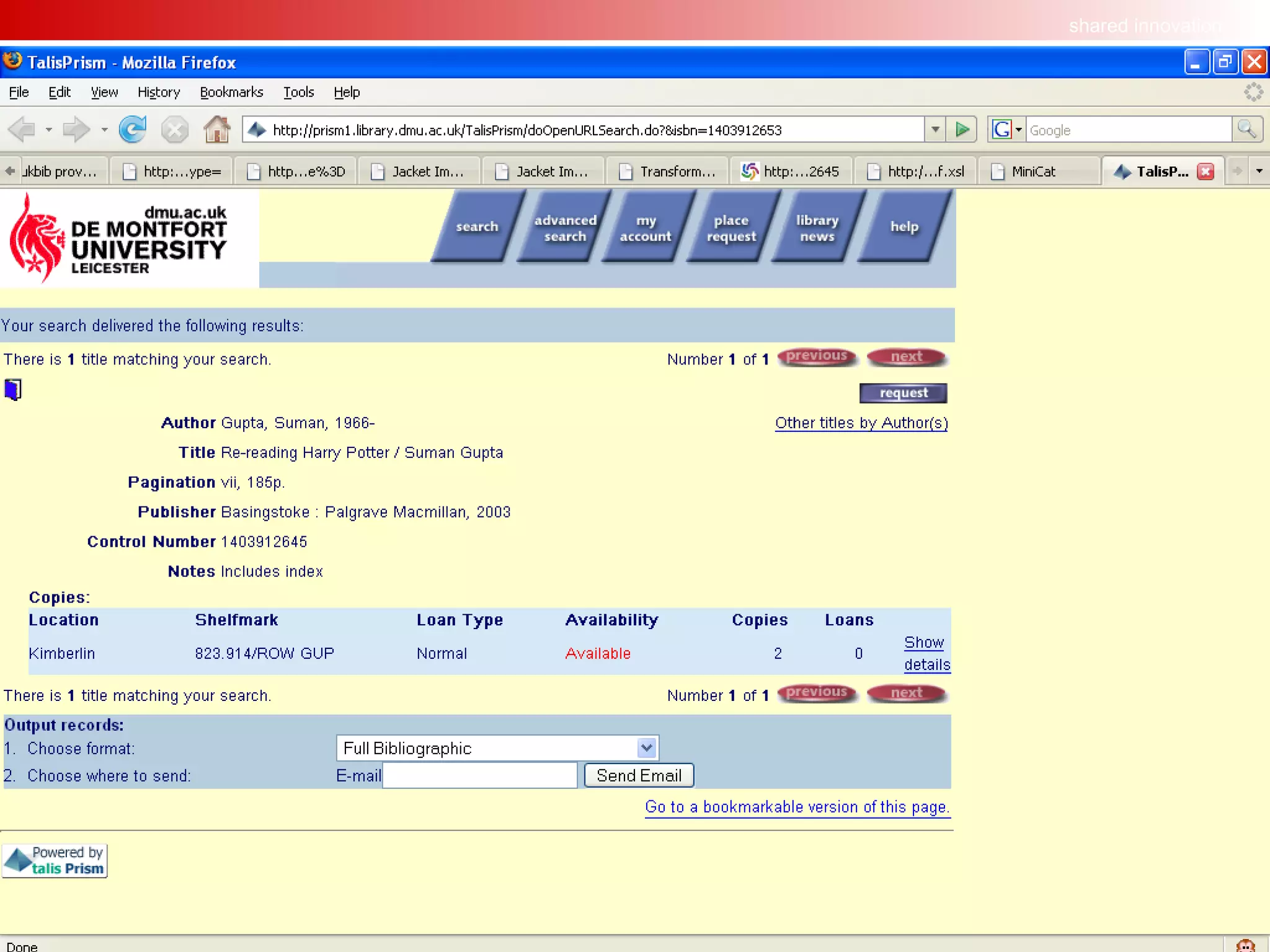Click the purple request button
This screenshot has width=1270, height=952.
pos(903,393)
